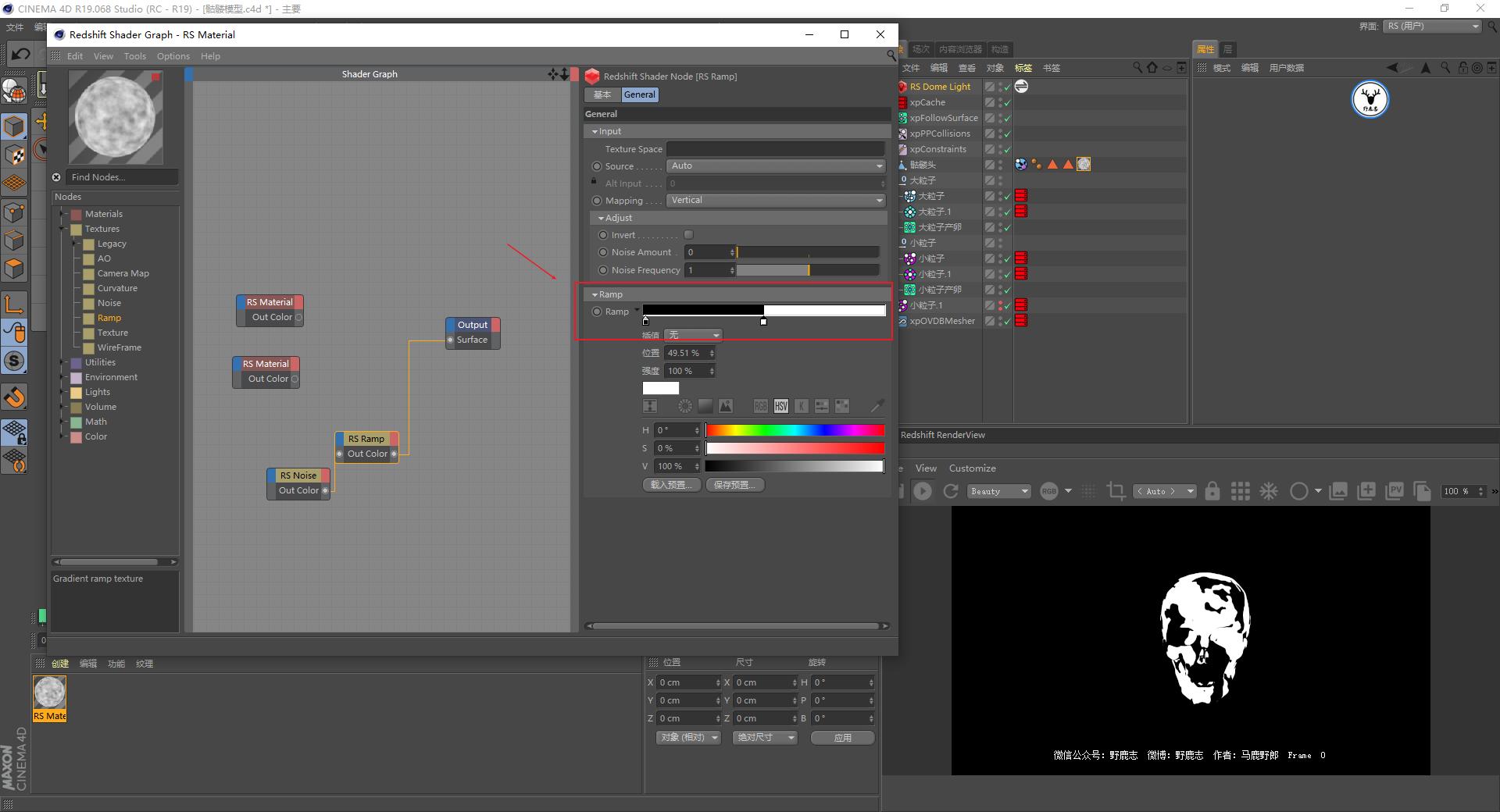The height and width of the screenshot is (812, 1500).
Task: Open the Beauty AOV dropdown
Action: click(999, 491)
